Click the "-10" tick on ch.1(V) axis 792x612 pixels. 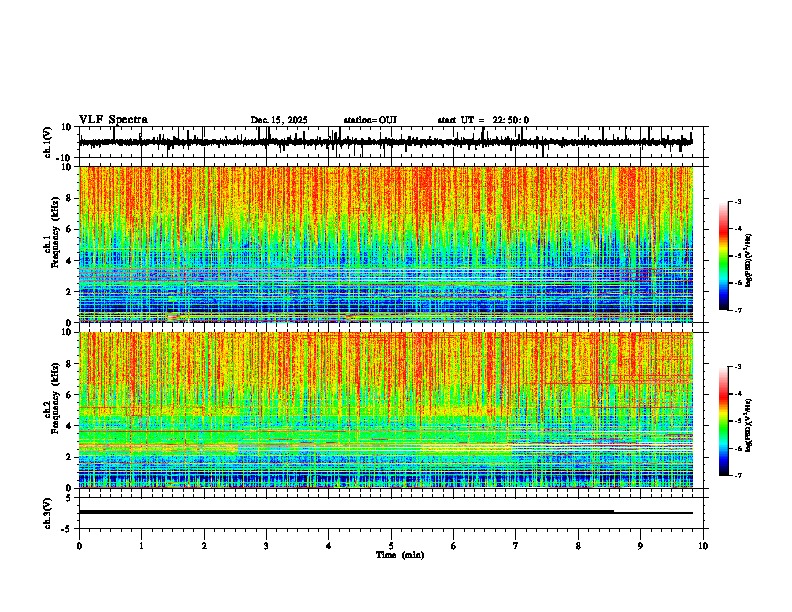click(65, 158)
